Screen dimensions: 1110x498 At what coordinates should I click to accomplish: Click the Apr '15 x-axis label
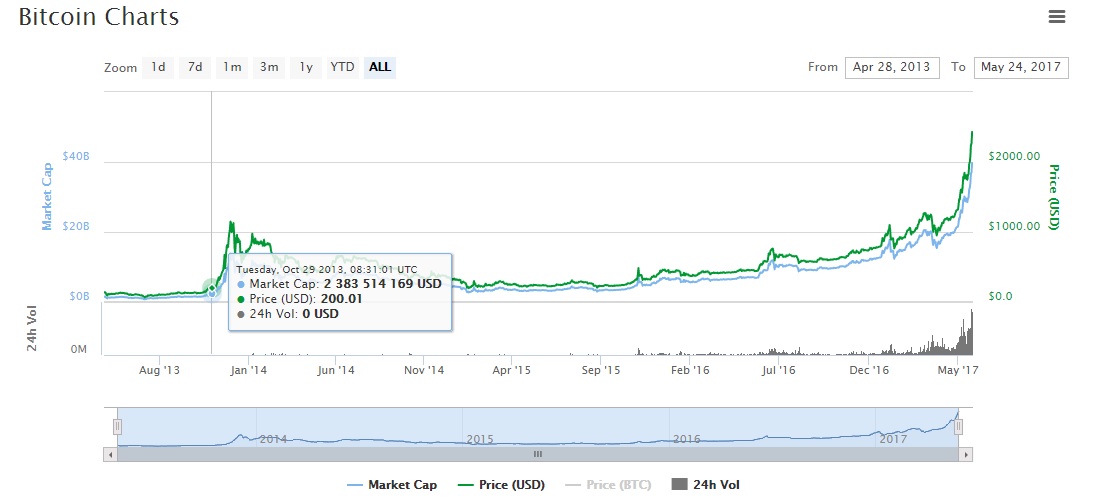(x=512, y=370)
